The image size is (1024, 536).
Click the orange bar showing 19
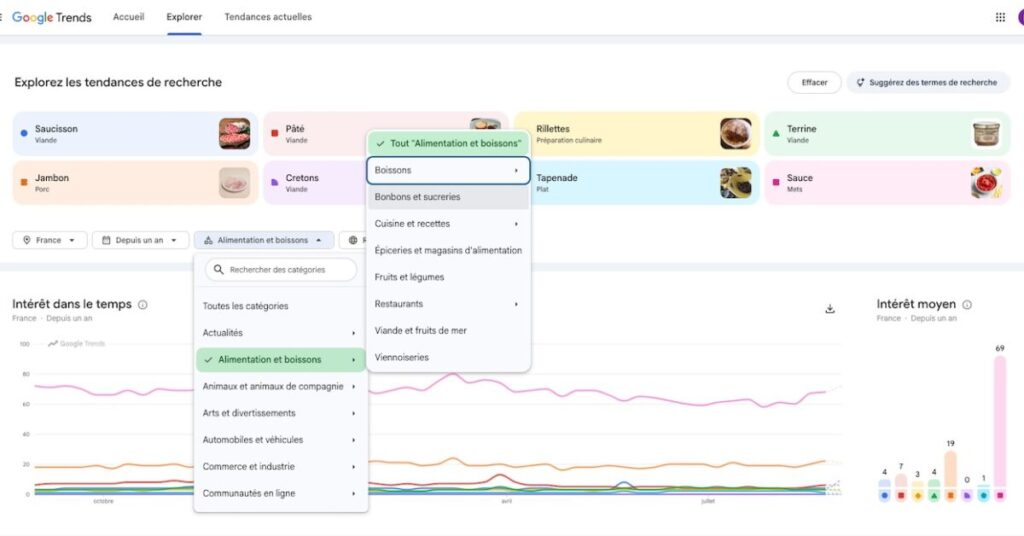(950, 469)
